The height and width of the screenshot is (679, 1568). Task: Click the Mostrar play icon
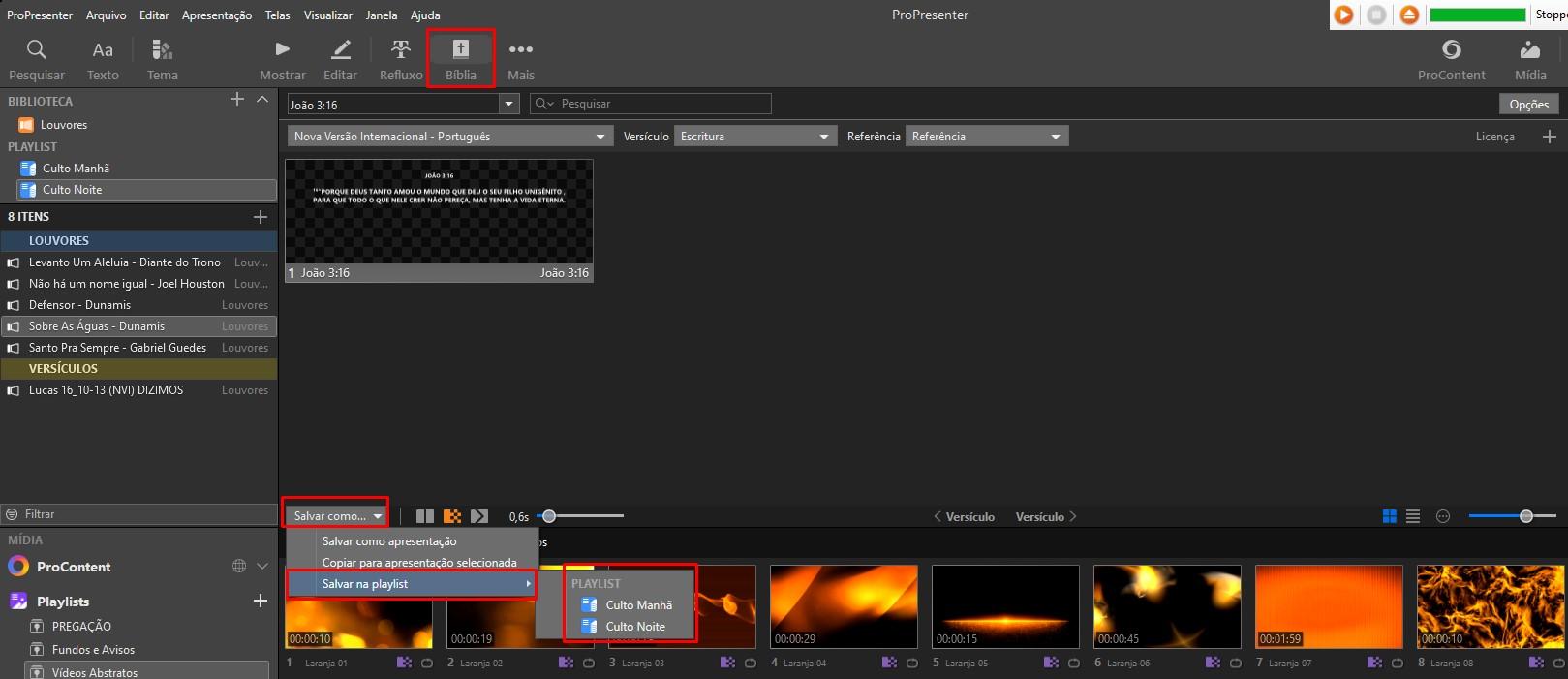(283, 49)
